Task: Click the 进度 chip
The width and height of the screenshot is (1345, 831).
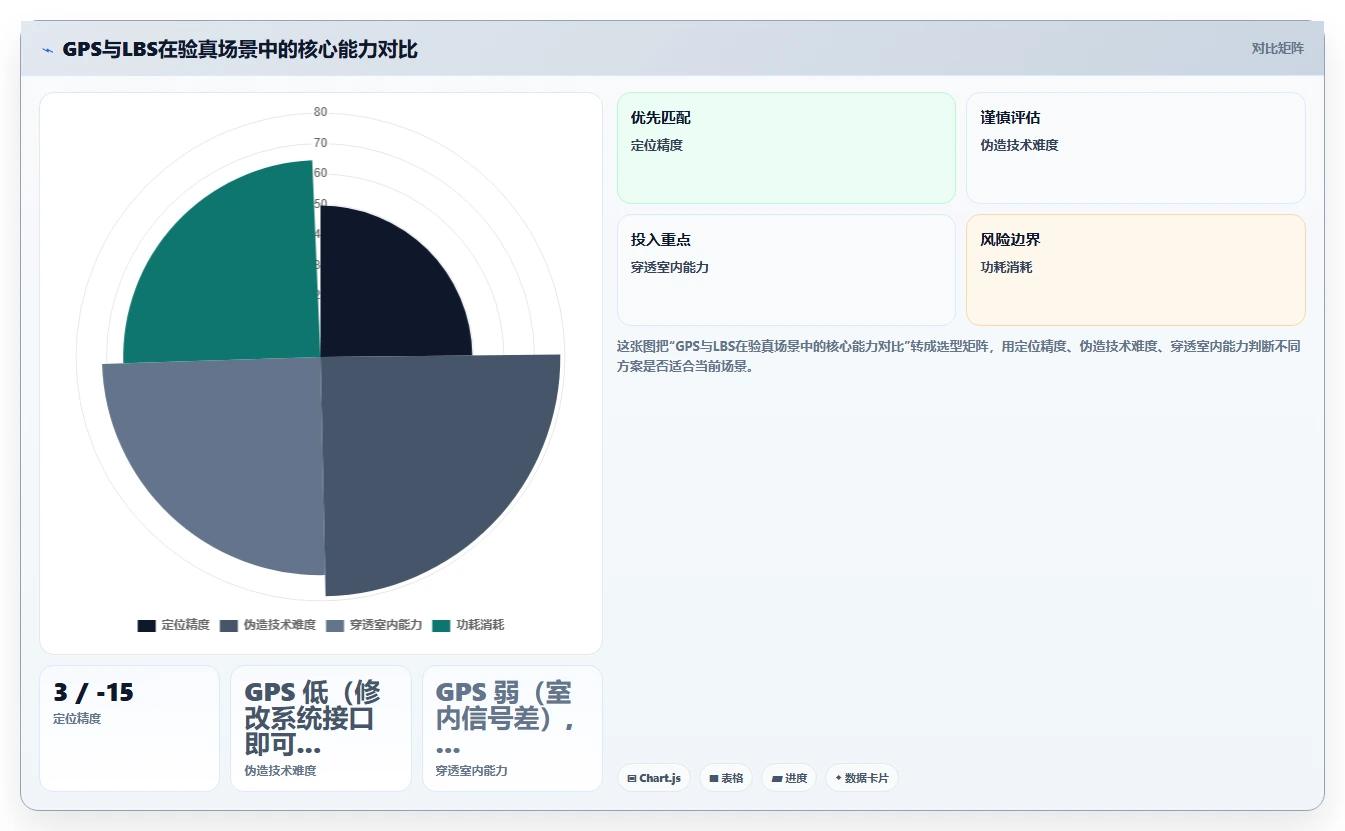Action: point(790,778)
